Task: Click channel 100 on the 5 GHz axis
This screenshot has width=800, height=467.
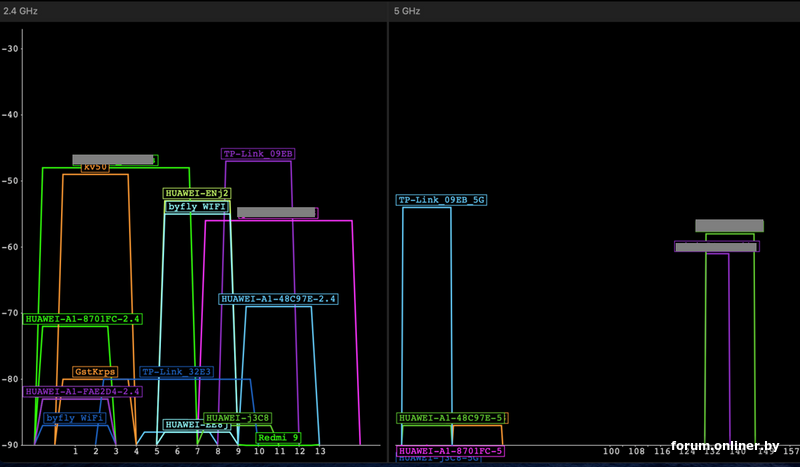Action: [609, 452]
